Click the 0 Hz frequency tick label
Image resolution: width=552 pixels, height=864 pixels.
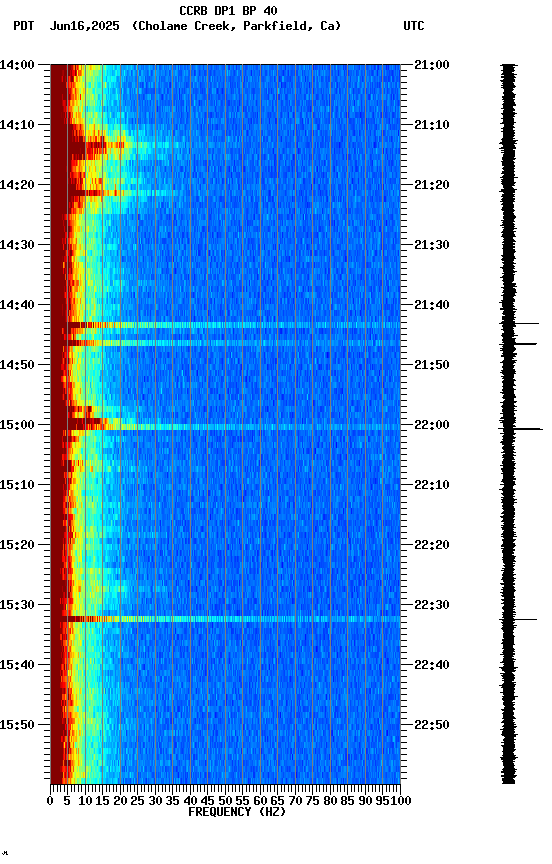click(x=50, y=801)
